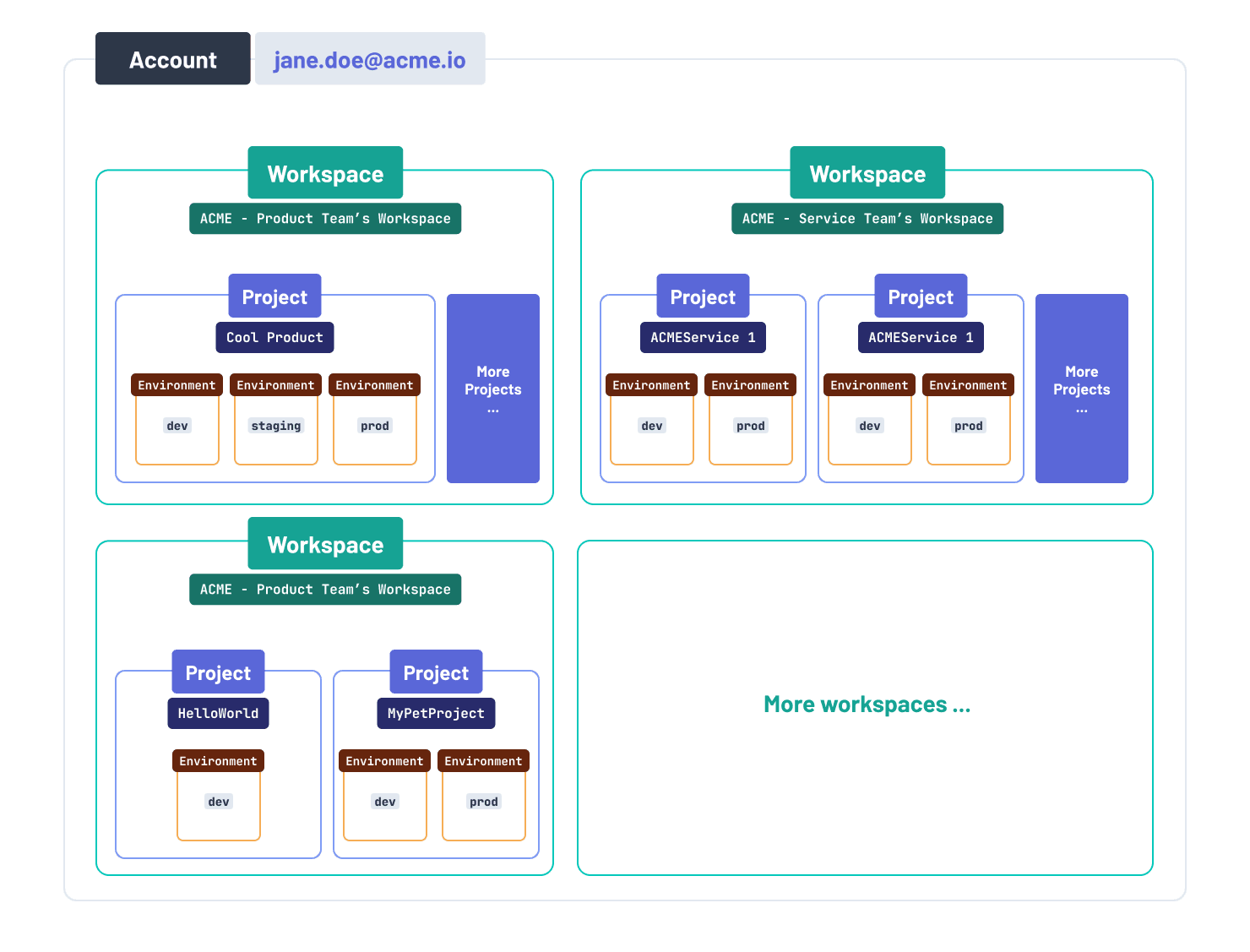Viewport: 1250px width, 952px height.
Task: Click the second ACMEService 1 project name
Action: coord(921,337)
